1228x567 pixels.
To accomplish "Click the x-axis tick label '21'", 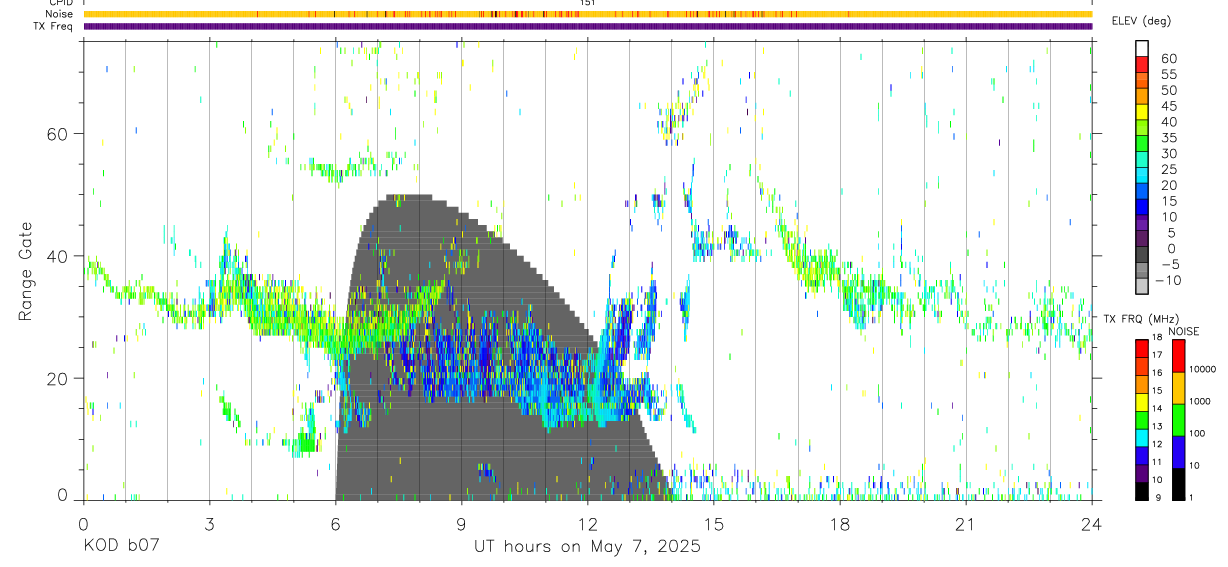I will pyautogui.click(x=965, y=523).
